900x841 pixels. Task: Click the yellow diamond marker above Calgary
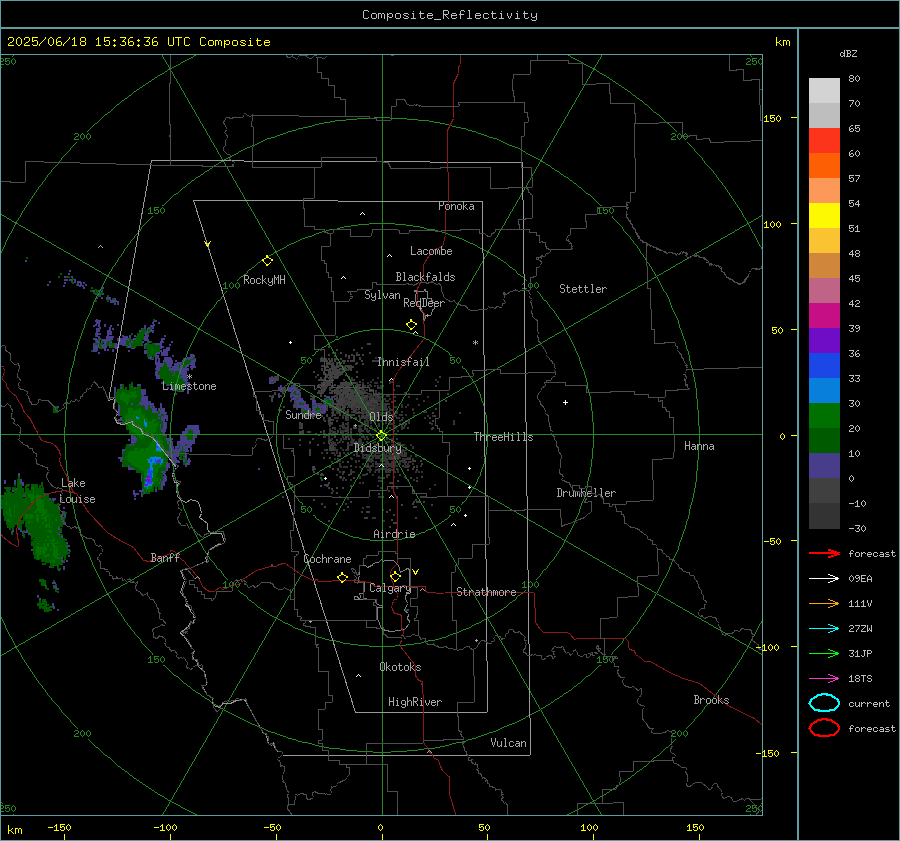[x=395, y=576]
